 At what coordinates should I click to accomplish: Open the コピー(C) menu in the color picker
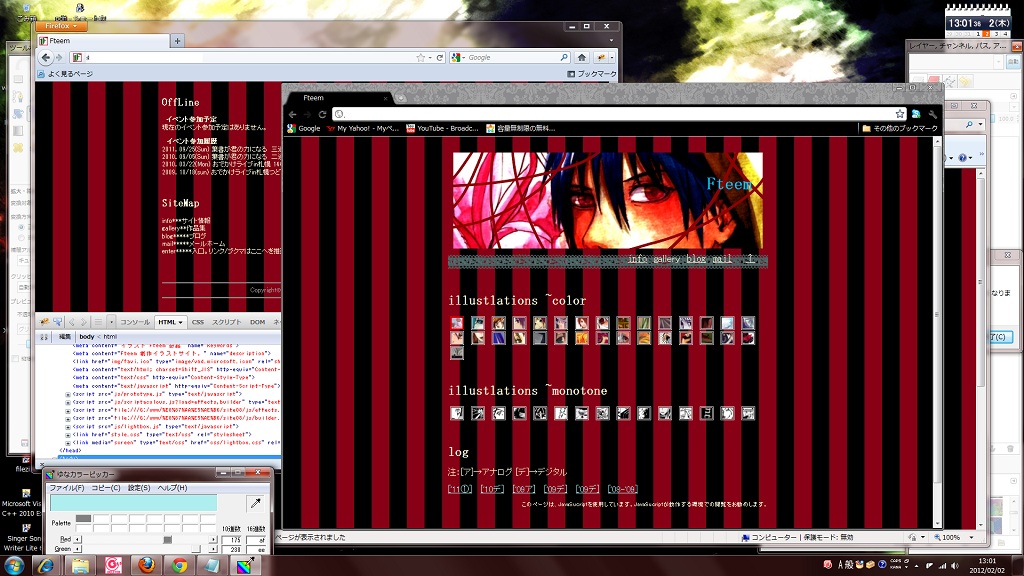(x=106, y=488)
